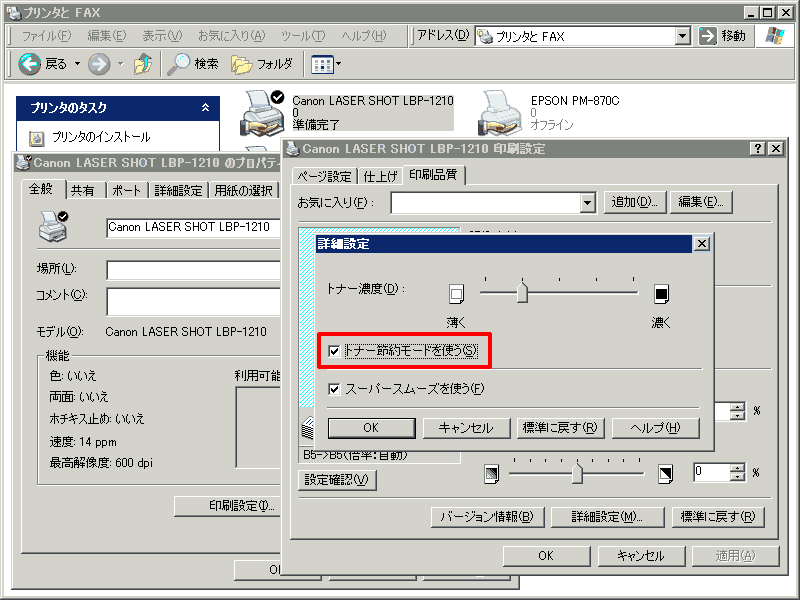Image resolution: width=800 pixels, height=600 pixels.
Task: Click the コメント(C) input field
Action: (193, 301)
